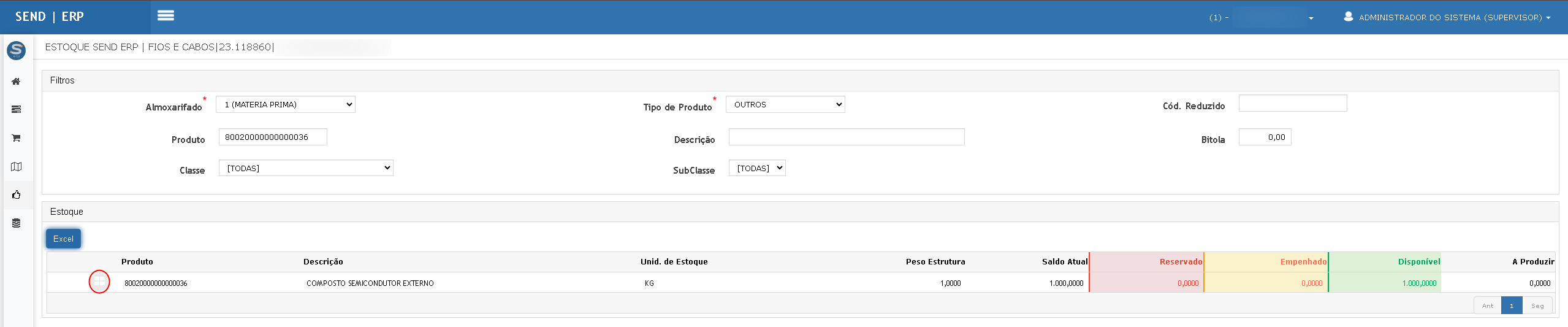Open the Almoxarifado dropdown
Screen dimensions: 1568x327
pos(286,105)
